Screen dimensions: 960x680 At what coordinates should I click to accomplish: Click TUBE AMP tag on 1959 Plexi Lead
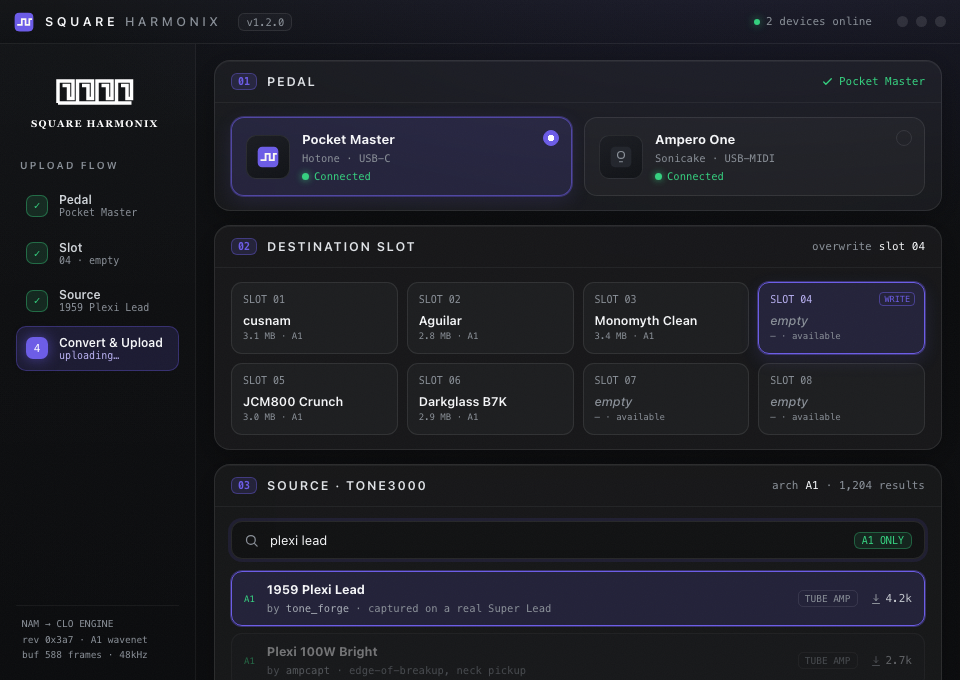[x=828, y=599]
